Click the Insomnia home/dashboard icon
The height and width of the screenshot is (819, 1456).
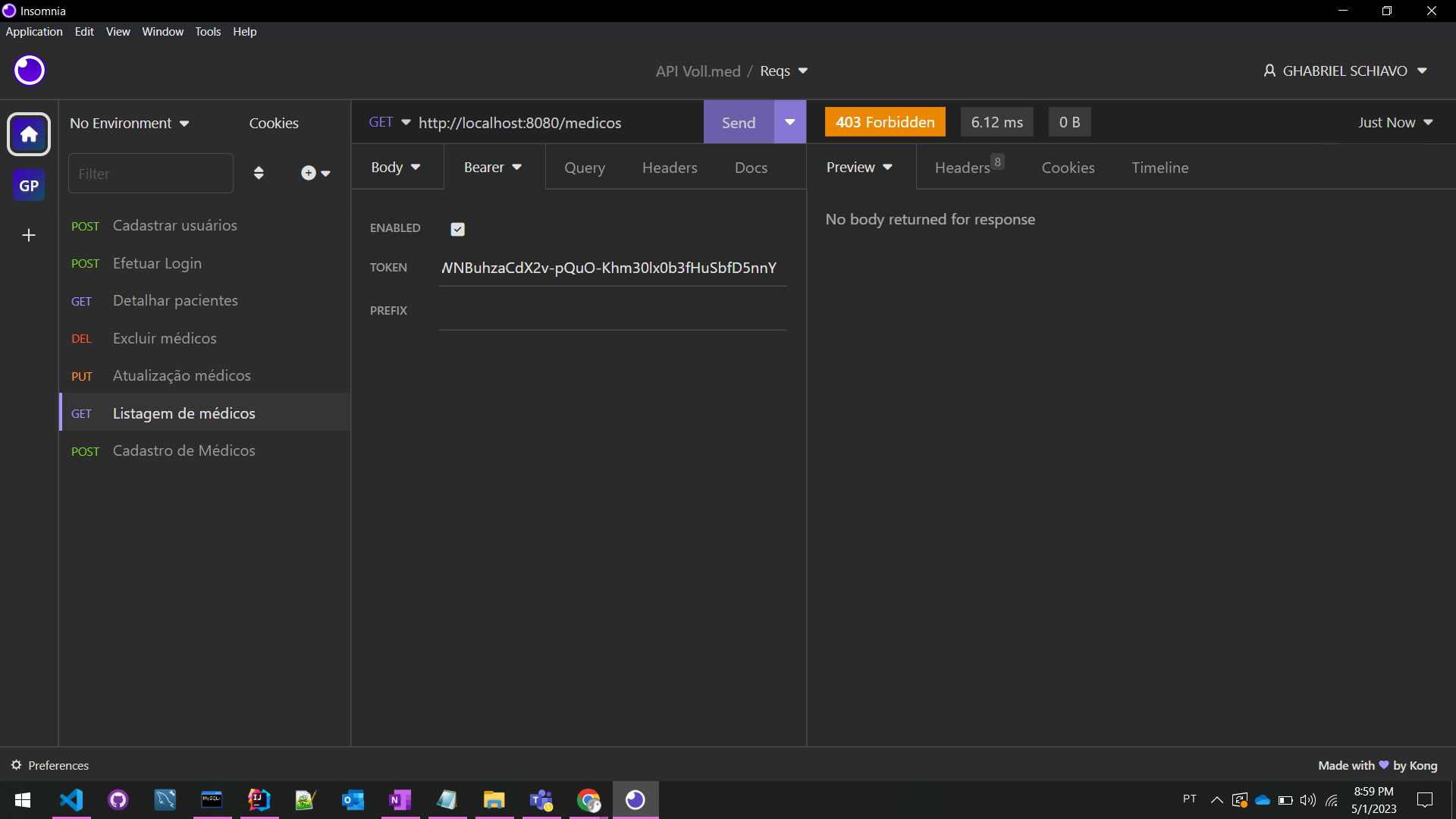coord(28,134)
